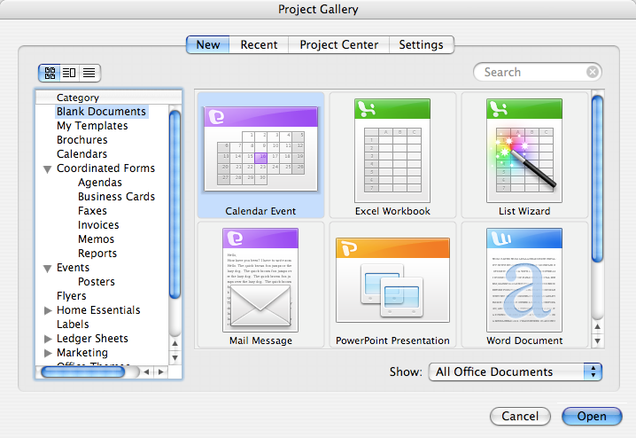Image resolution: width=636 pixels, height=438 pixels.
Task: Click the Open button
Action: [592, 416]
